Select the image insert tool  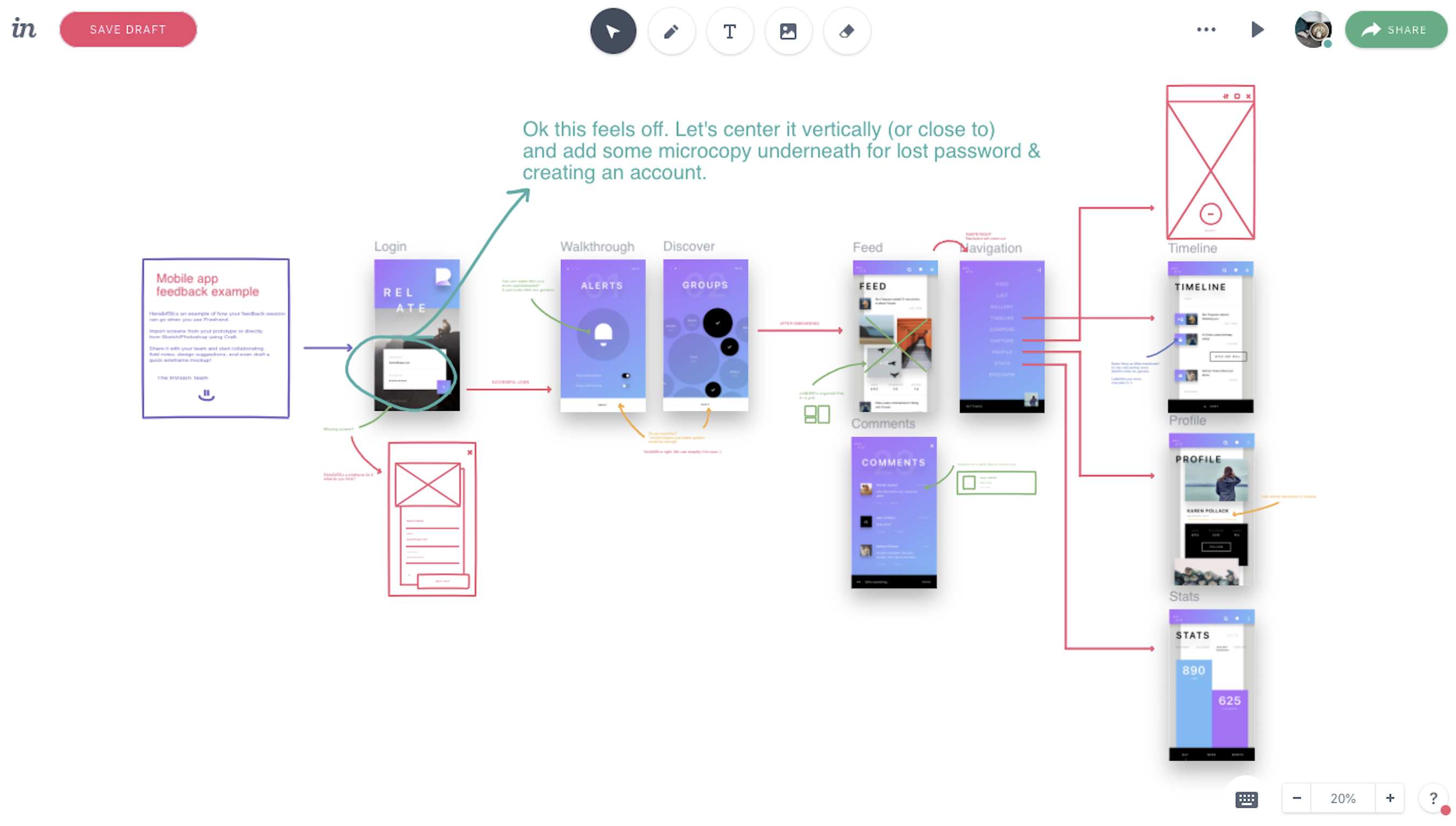point(788,31)
